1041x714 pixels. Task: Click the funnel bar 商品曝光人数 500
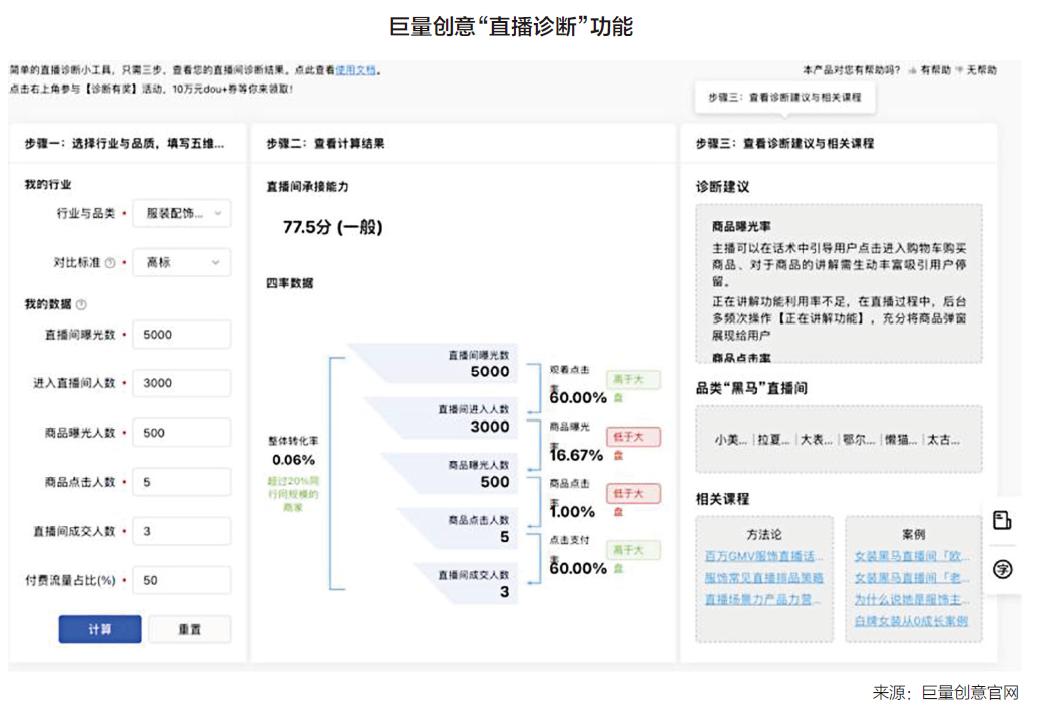point(451,474)
